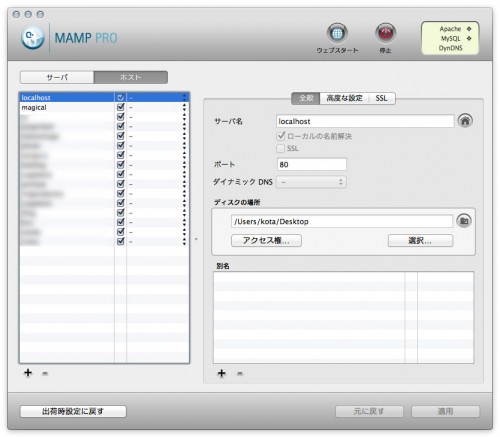The height and width of the screenshot is (437, 500).
Task: Toggle checkbox in third host row
Action: click(121, 117)
